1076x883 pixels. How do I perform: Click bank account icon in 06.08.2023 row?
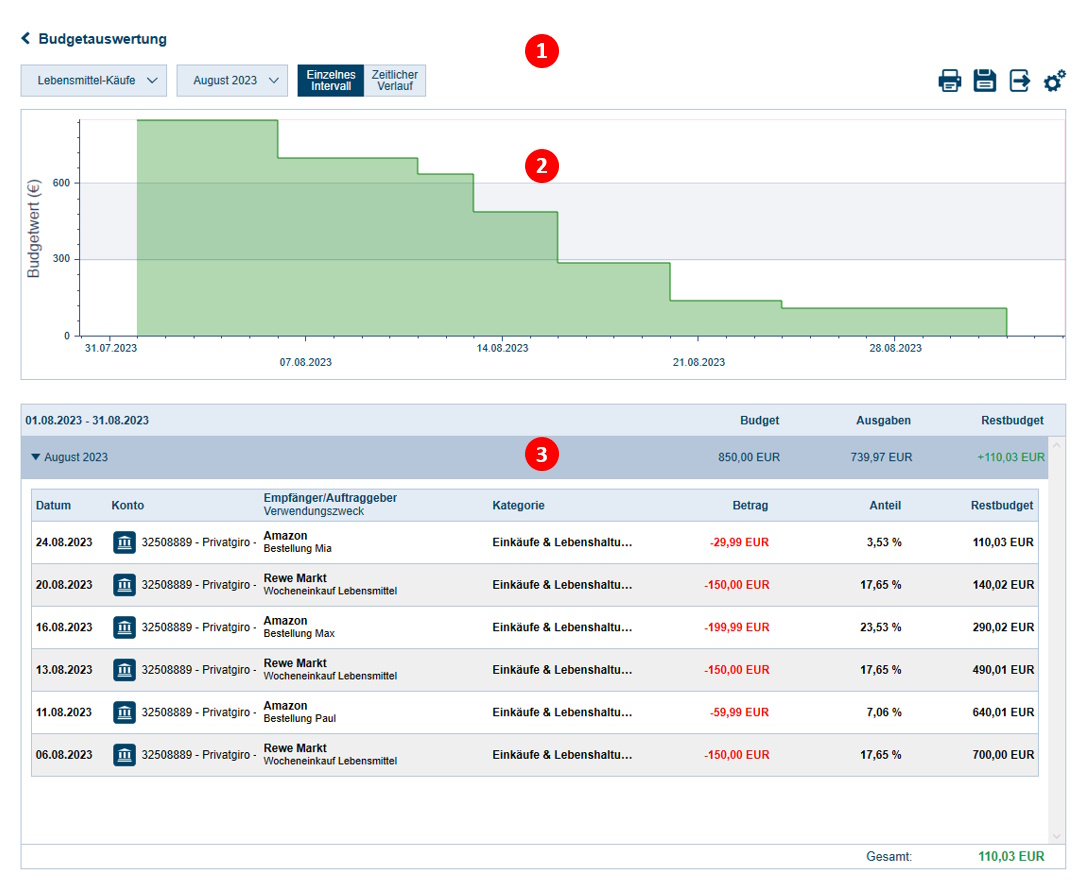pyautogui.click(x=124, y=755)
